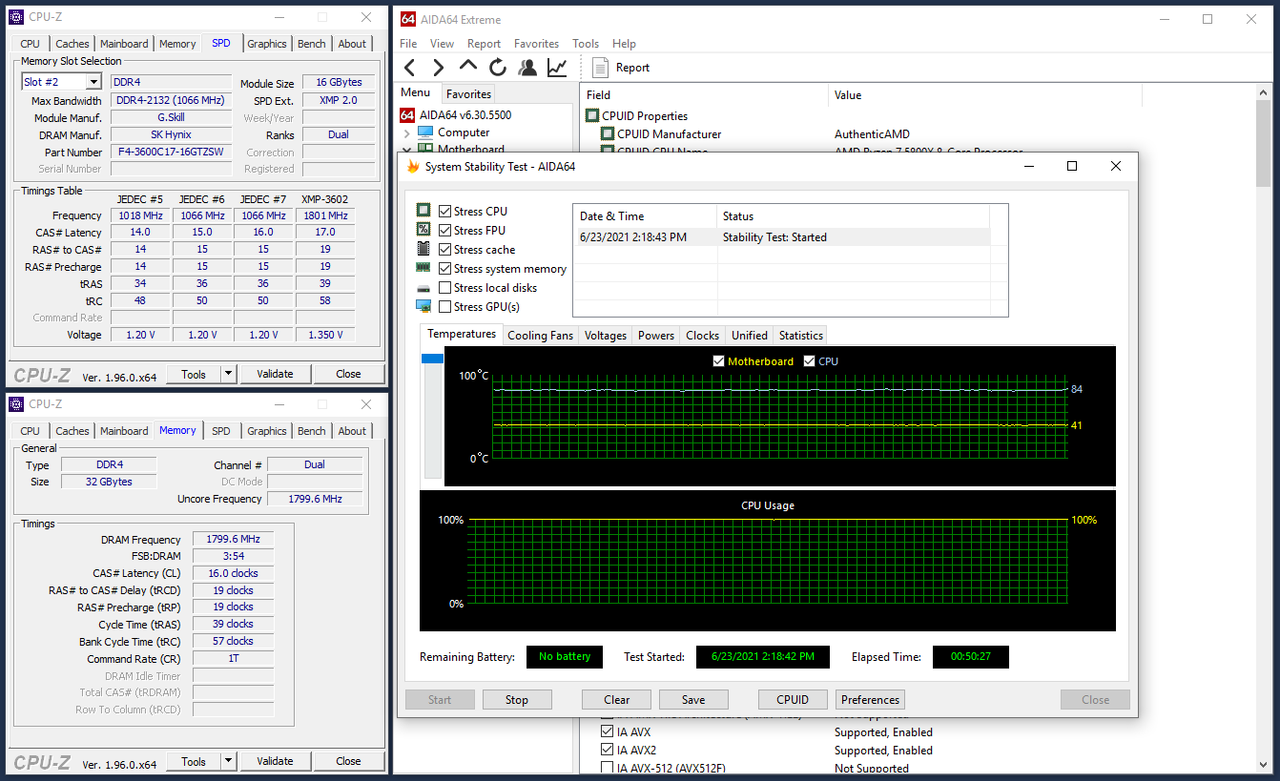Open Preferences in stability test
The image size is (1280, 781).
[870, 700]
